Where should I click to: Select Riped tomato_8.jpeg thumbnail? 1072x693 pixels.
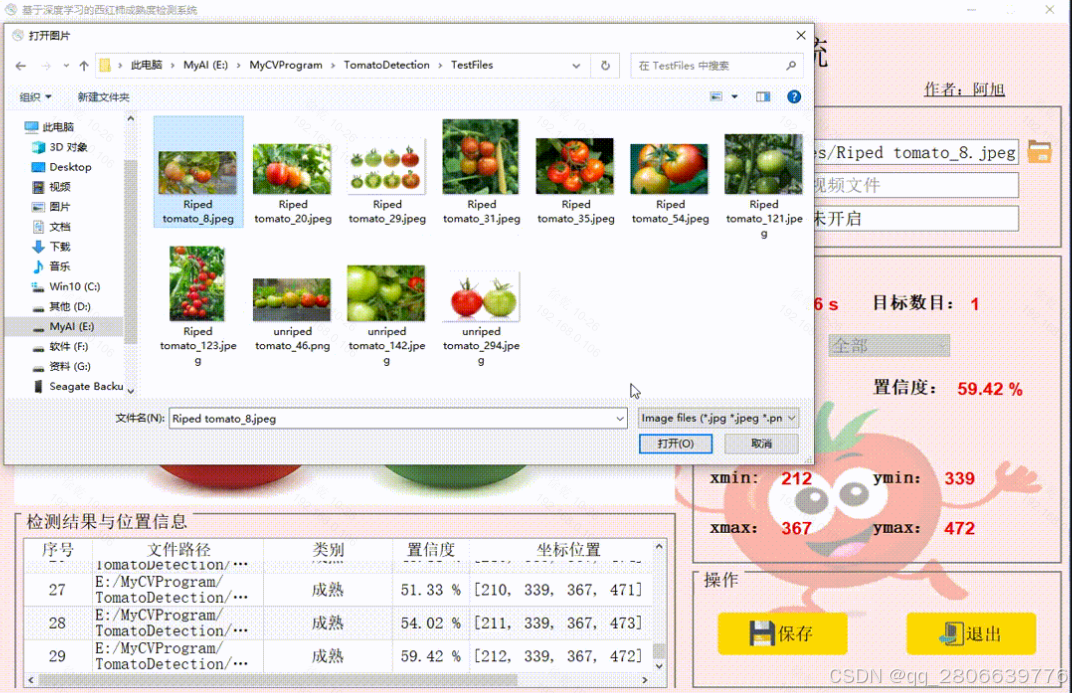[198, 172]
